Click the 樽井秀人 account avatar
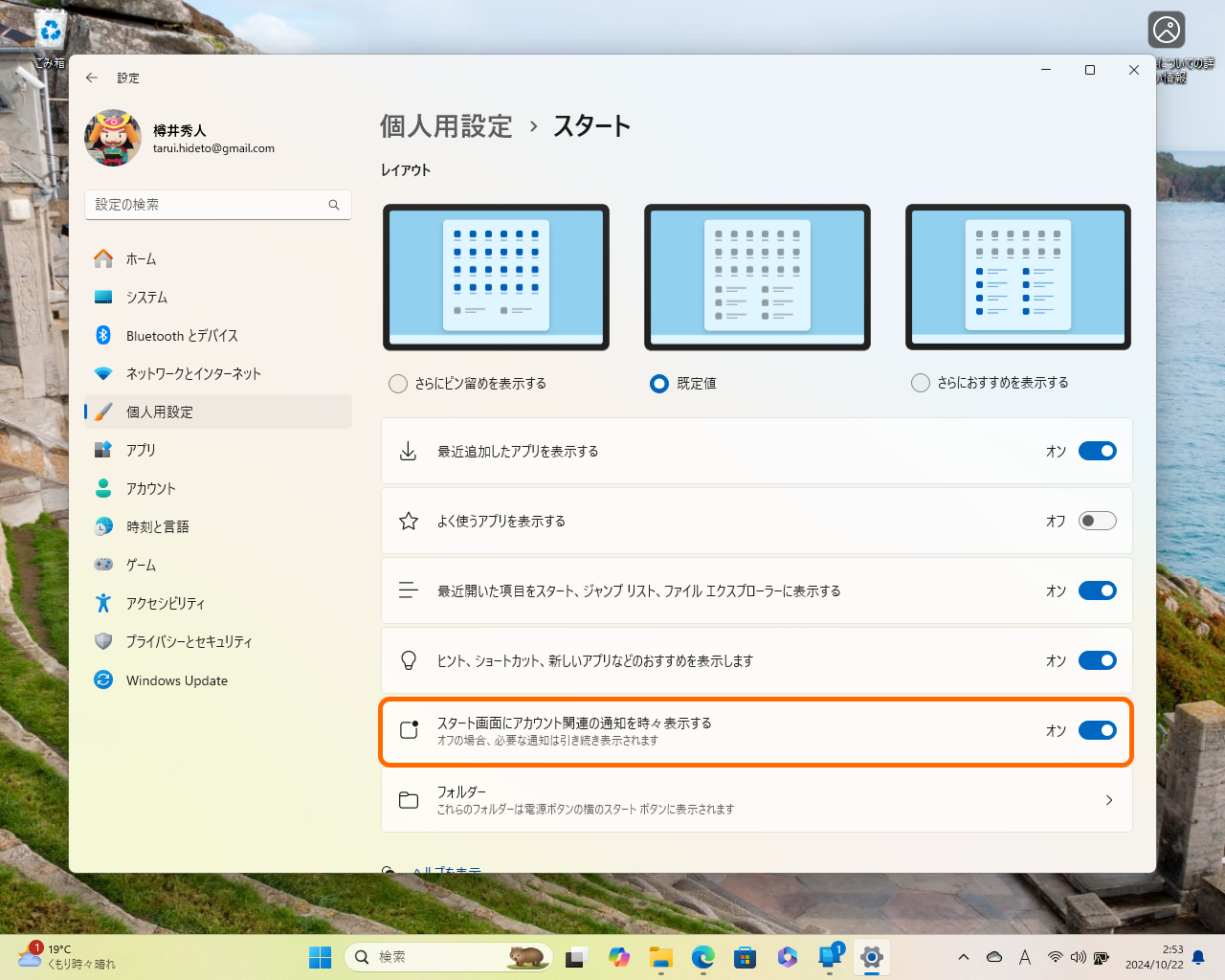 tap(112, 138)
